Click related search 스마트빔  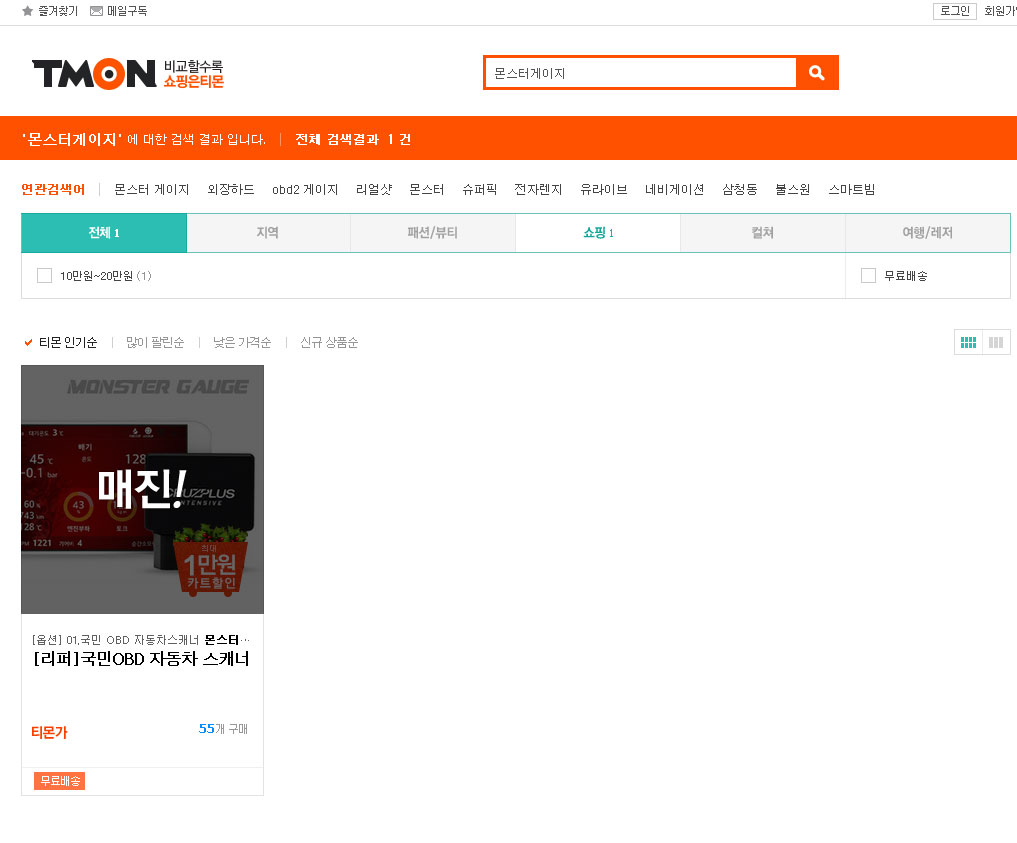(852, 189)
